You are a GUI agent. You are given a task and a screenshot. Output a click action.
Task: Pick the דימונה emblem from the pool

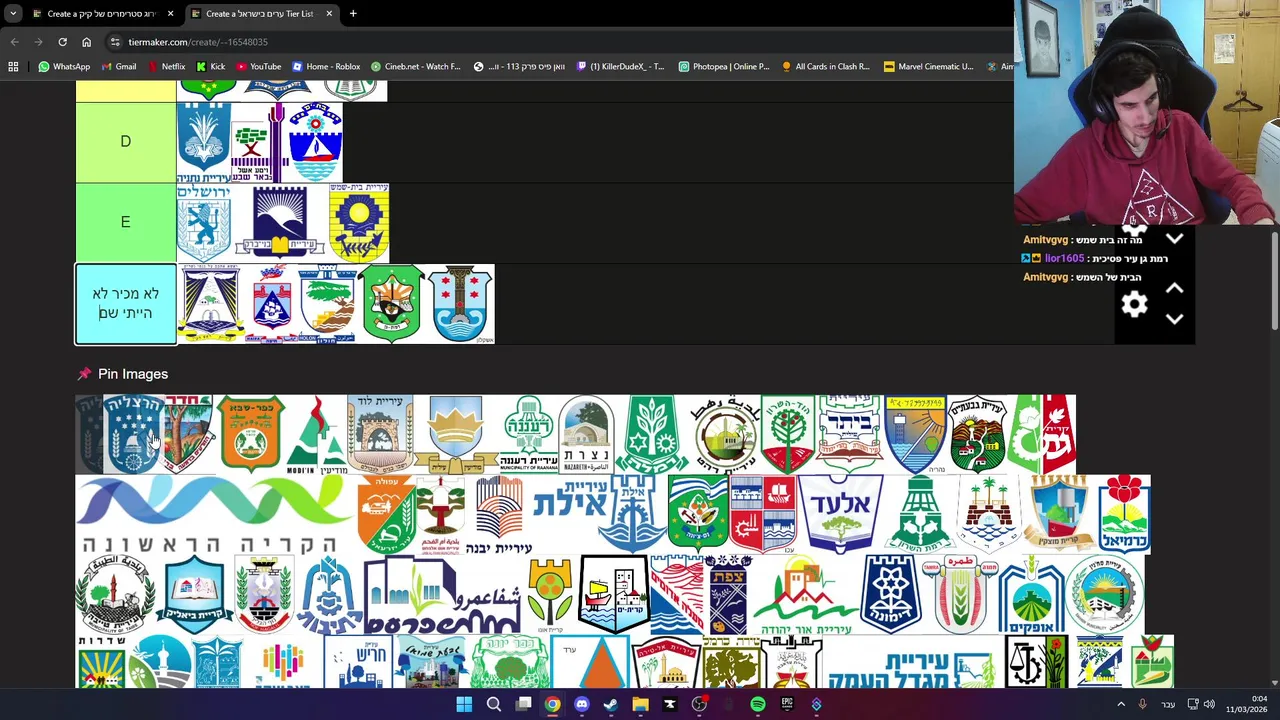(891, 595)
